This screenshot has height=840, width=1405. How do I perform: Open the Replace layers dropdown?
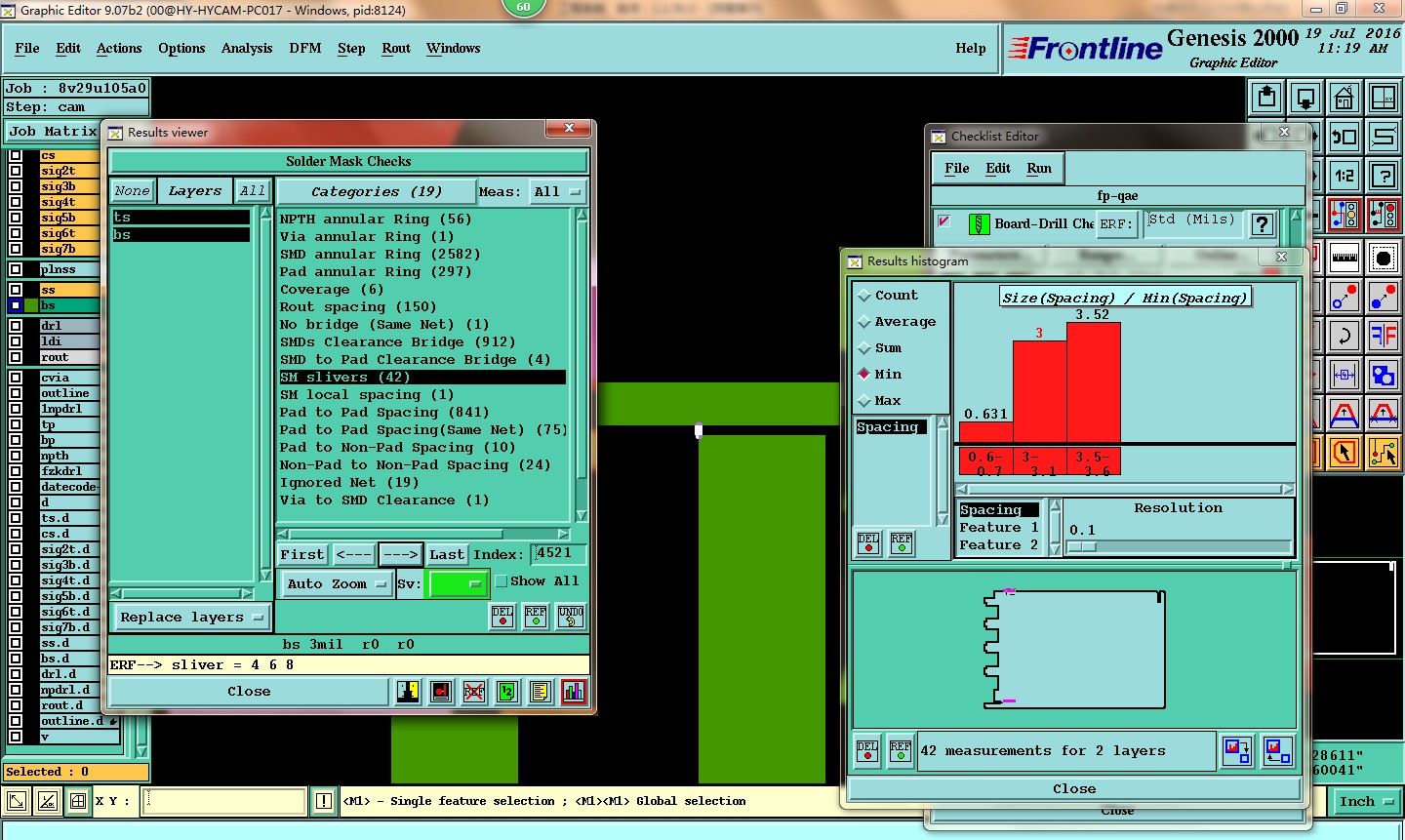(x=192, y=618)
